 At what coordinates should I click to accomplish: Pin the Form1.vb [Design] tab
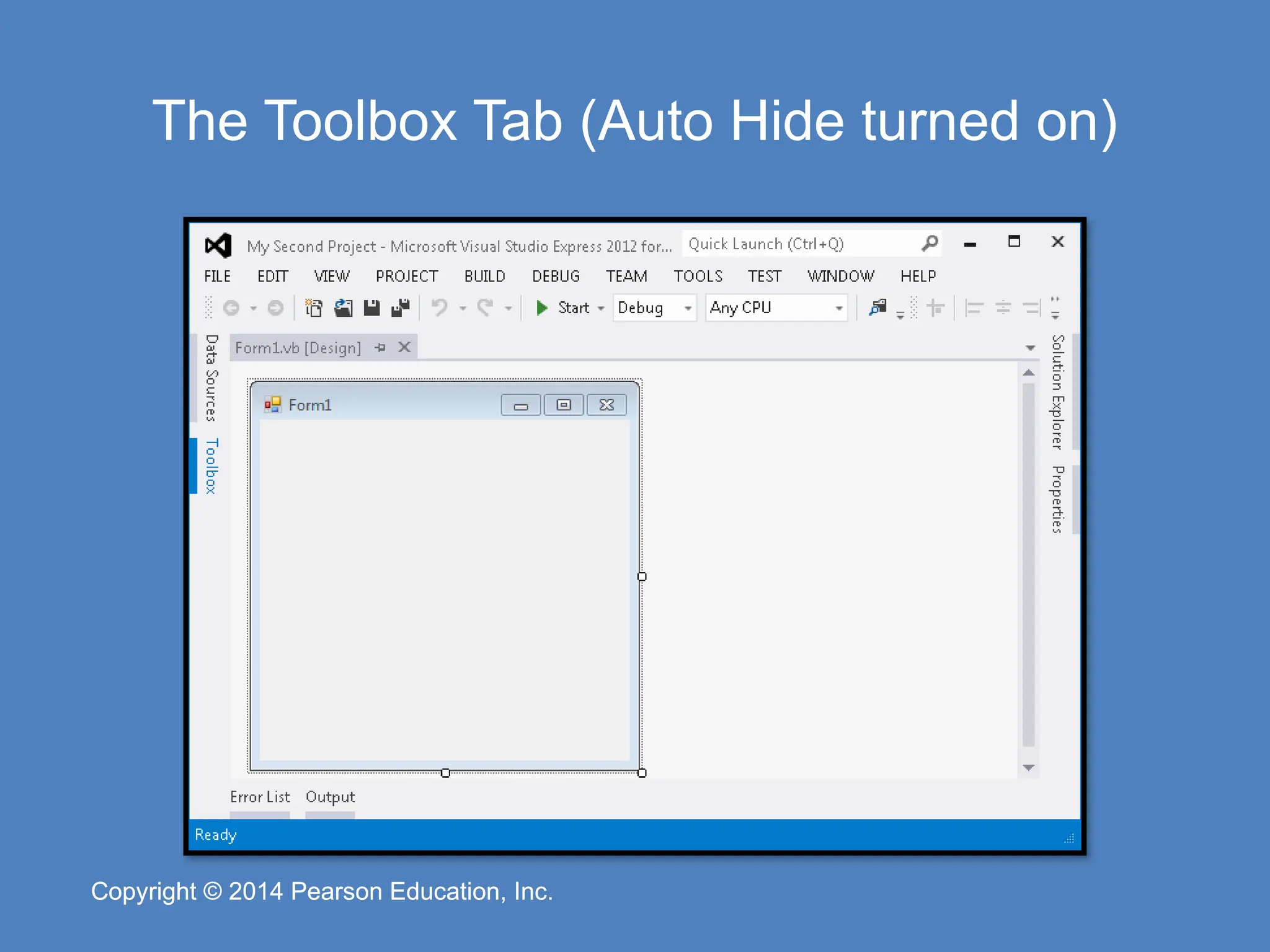point(380,348)
